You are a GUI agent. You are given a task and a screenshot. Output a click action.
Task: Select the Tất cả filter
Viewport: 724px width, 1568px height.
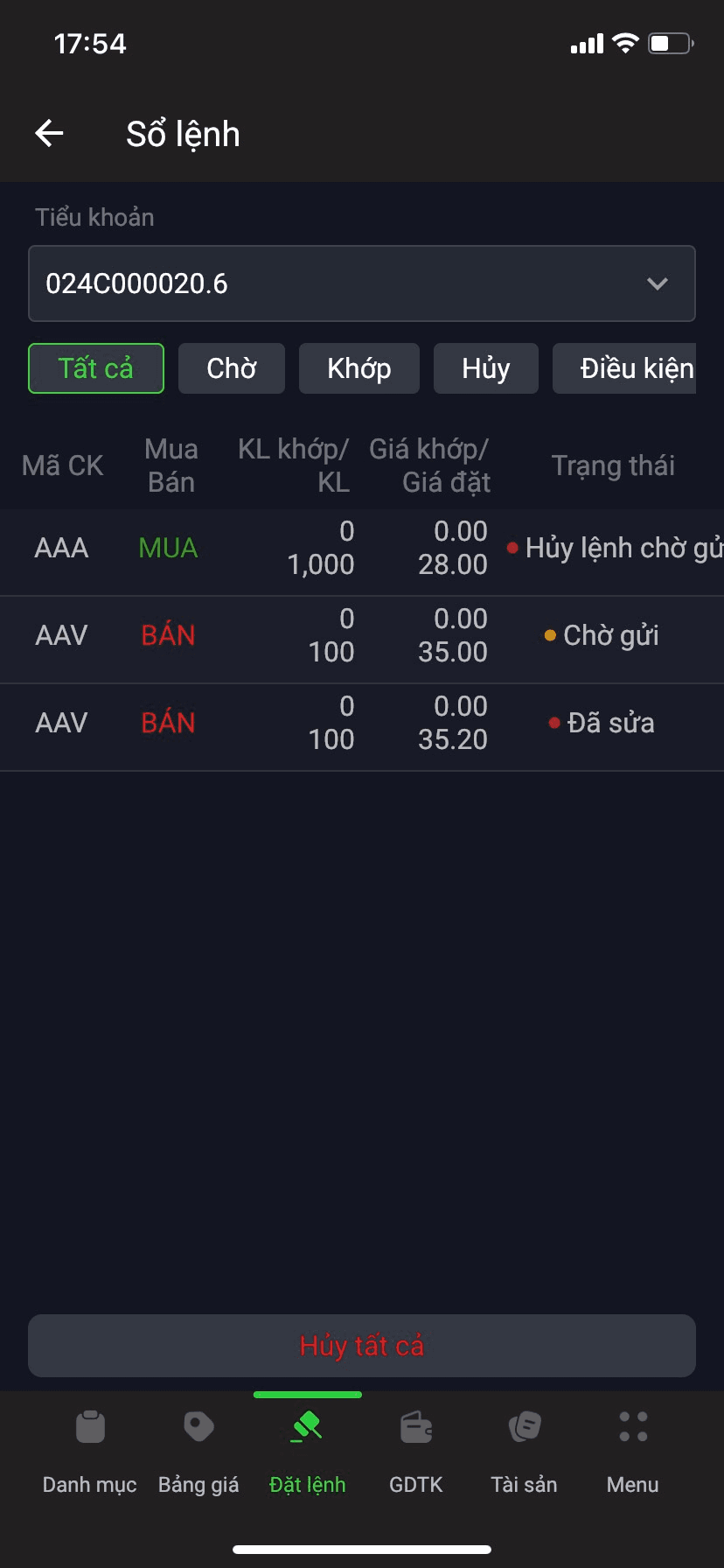(x=96, y=368)
